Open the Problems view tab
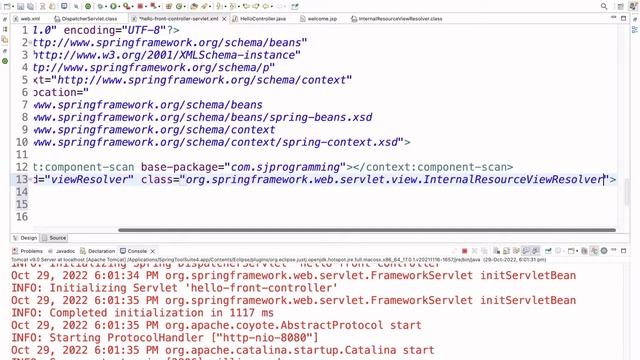Image resolution: width=640 pixels, height=360 pixels. [x=28, y=251]
